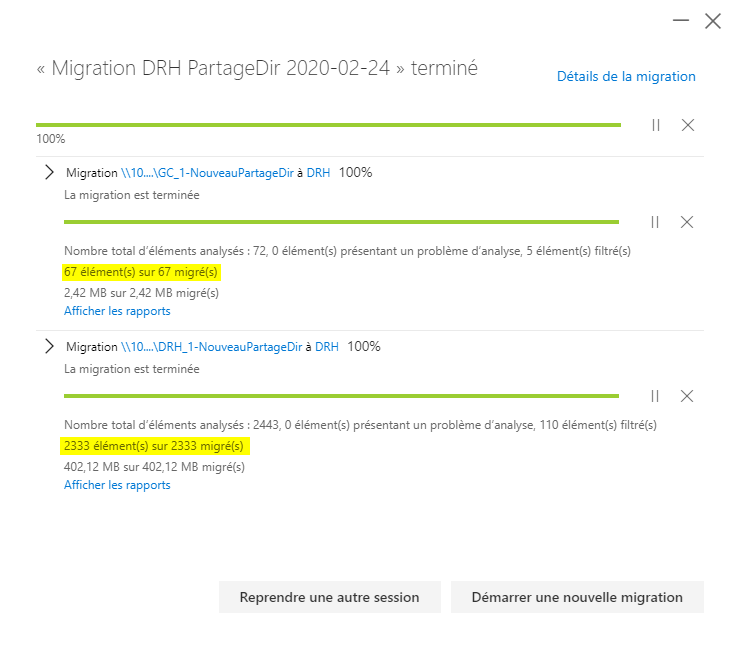Pause the overall migration at the top progress bar

(656, 125)
